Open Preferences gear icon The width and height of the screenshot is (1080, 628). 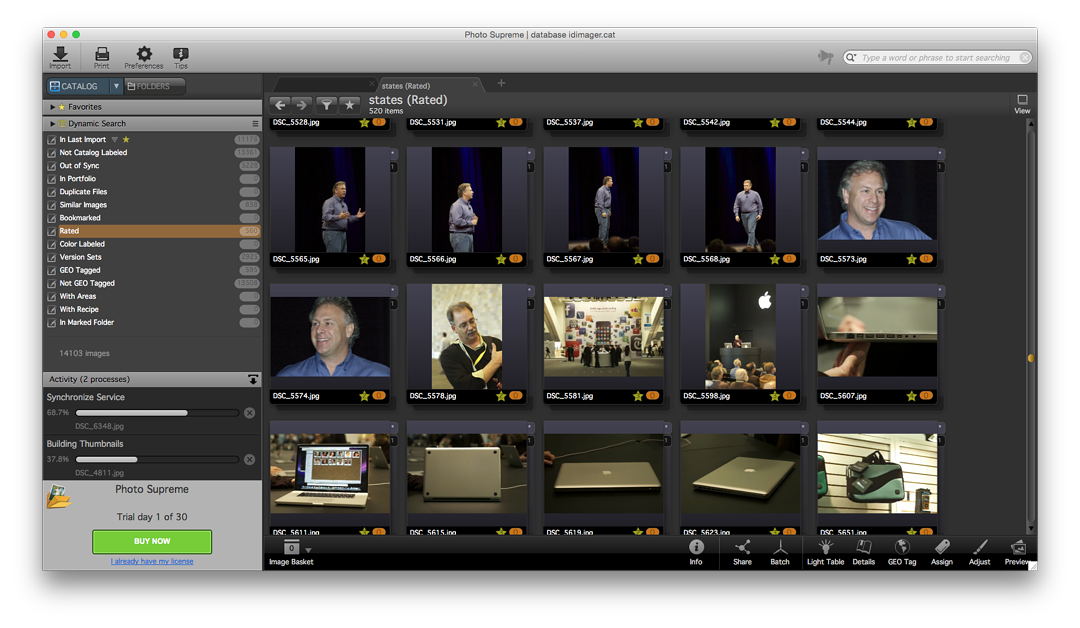coord(144,58)
